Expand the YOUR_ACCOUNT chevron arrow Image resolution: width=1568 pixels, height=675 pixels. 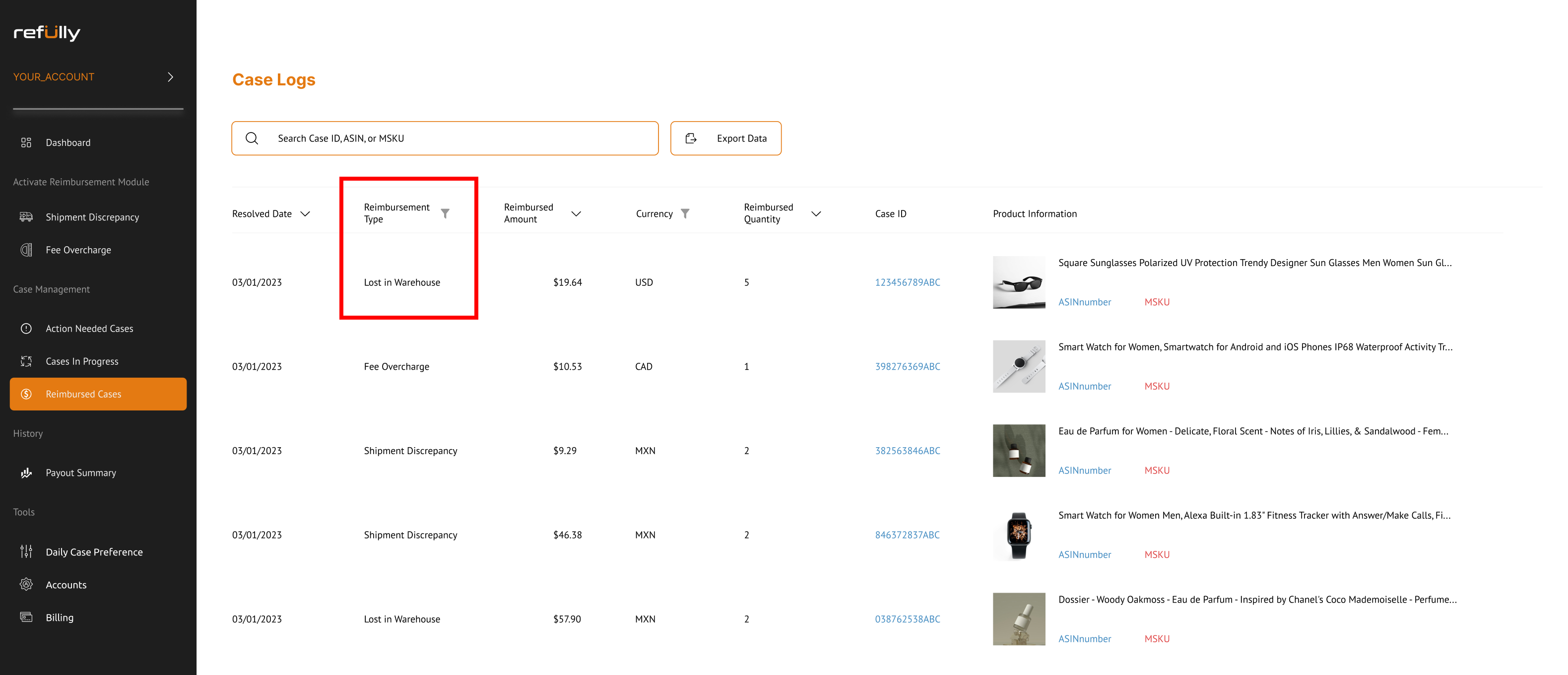click(170, 77)
